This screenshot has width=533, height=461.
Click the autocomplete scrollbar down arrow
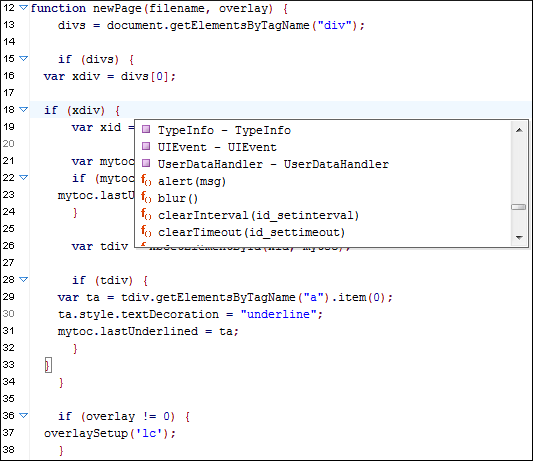[519, 237]
